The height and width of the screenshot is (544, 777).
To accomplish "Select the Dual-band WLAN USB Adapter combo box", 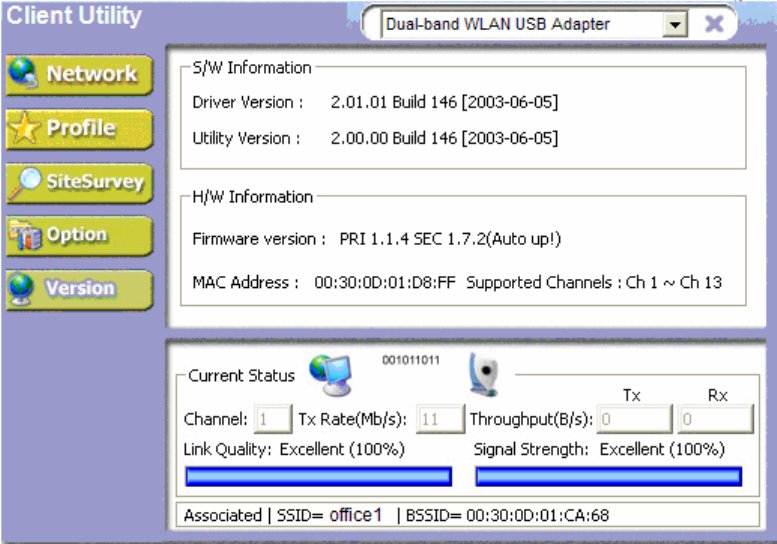I will [534, 24].
